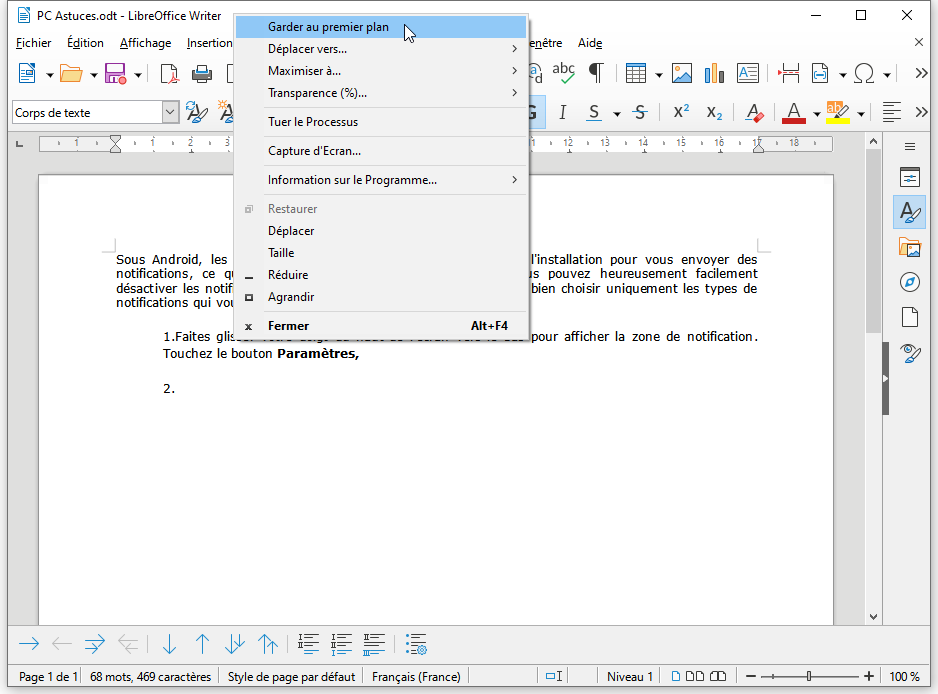Screen dimensions: 938x694
Task: Toggle italic formatting
Action: [x=563, y=113]
